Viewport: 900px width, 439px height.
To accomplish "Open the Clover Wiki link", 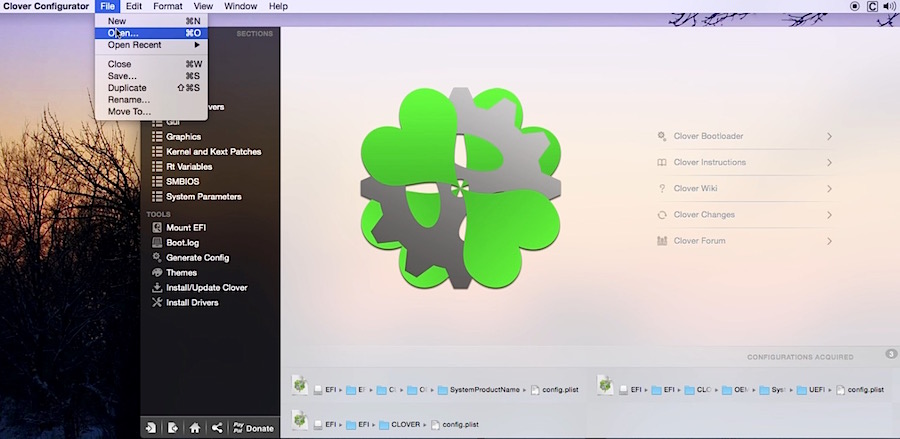I will pyautogui.click(x=696, y=188).
